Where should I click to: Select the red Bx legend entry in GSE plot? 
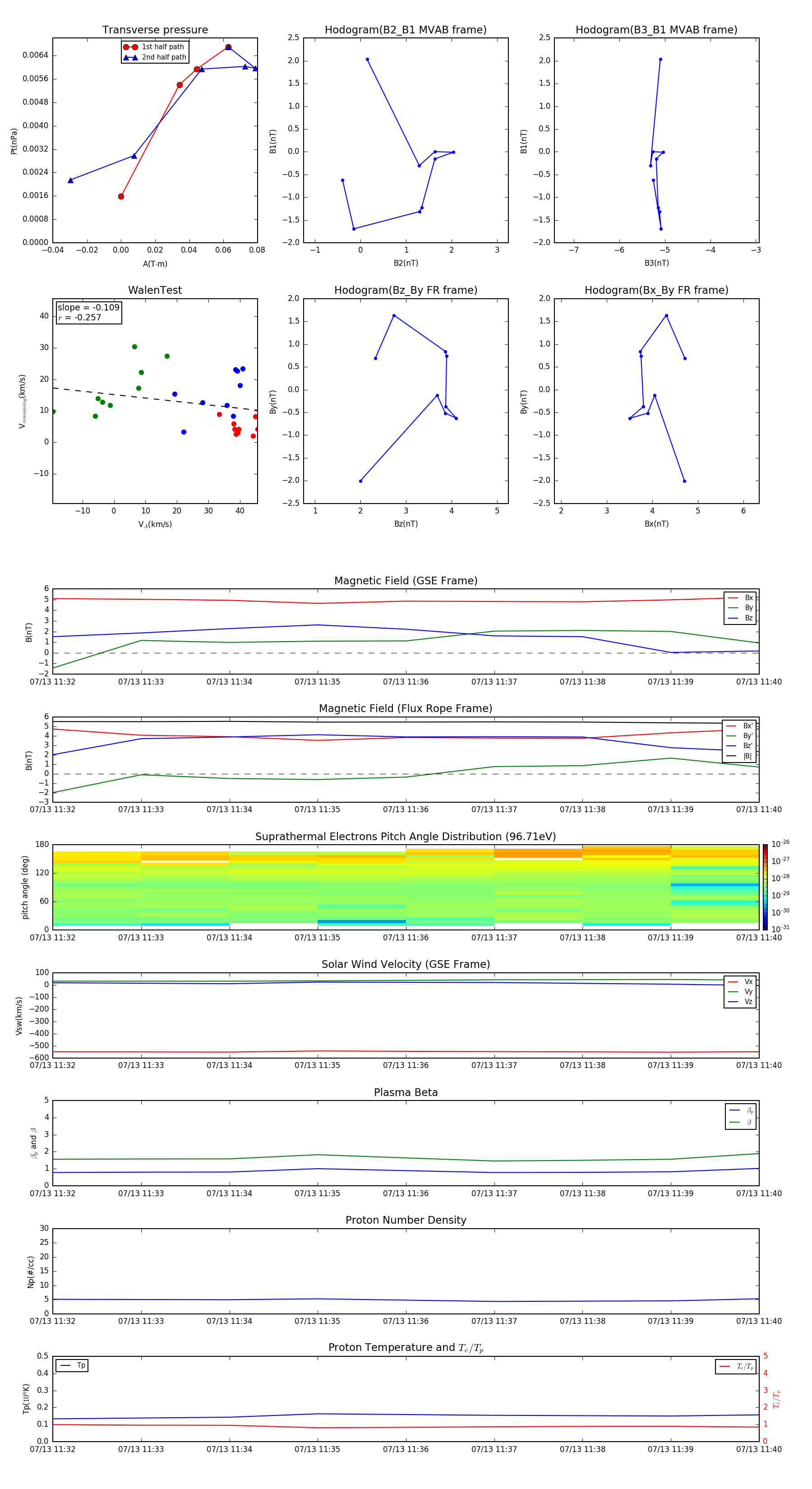[x=740, y=598]
